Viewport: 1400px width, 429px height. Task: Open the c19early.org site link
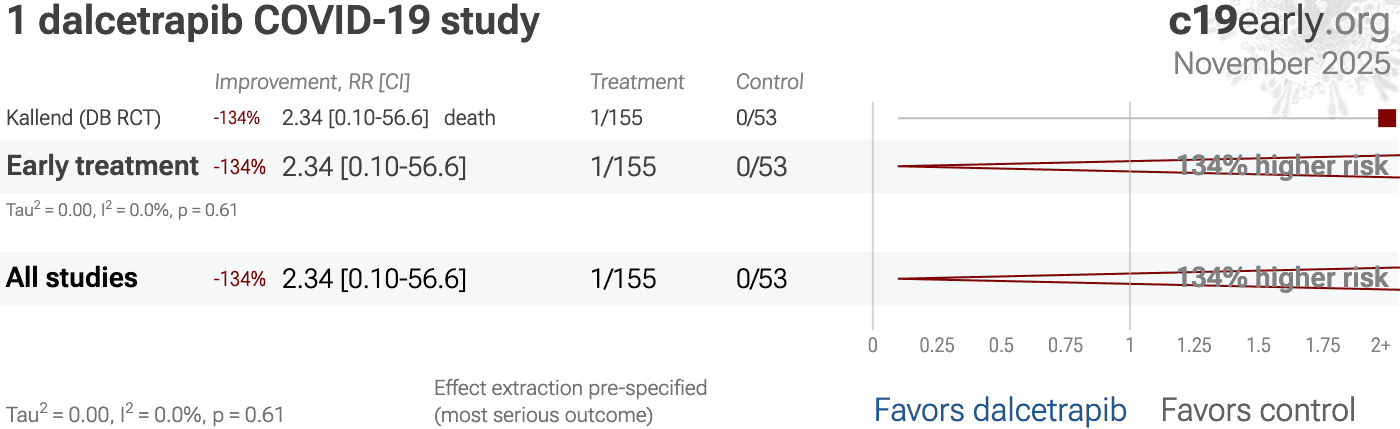tap(1279, 24)
